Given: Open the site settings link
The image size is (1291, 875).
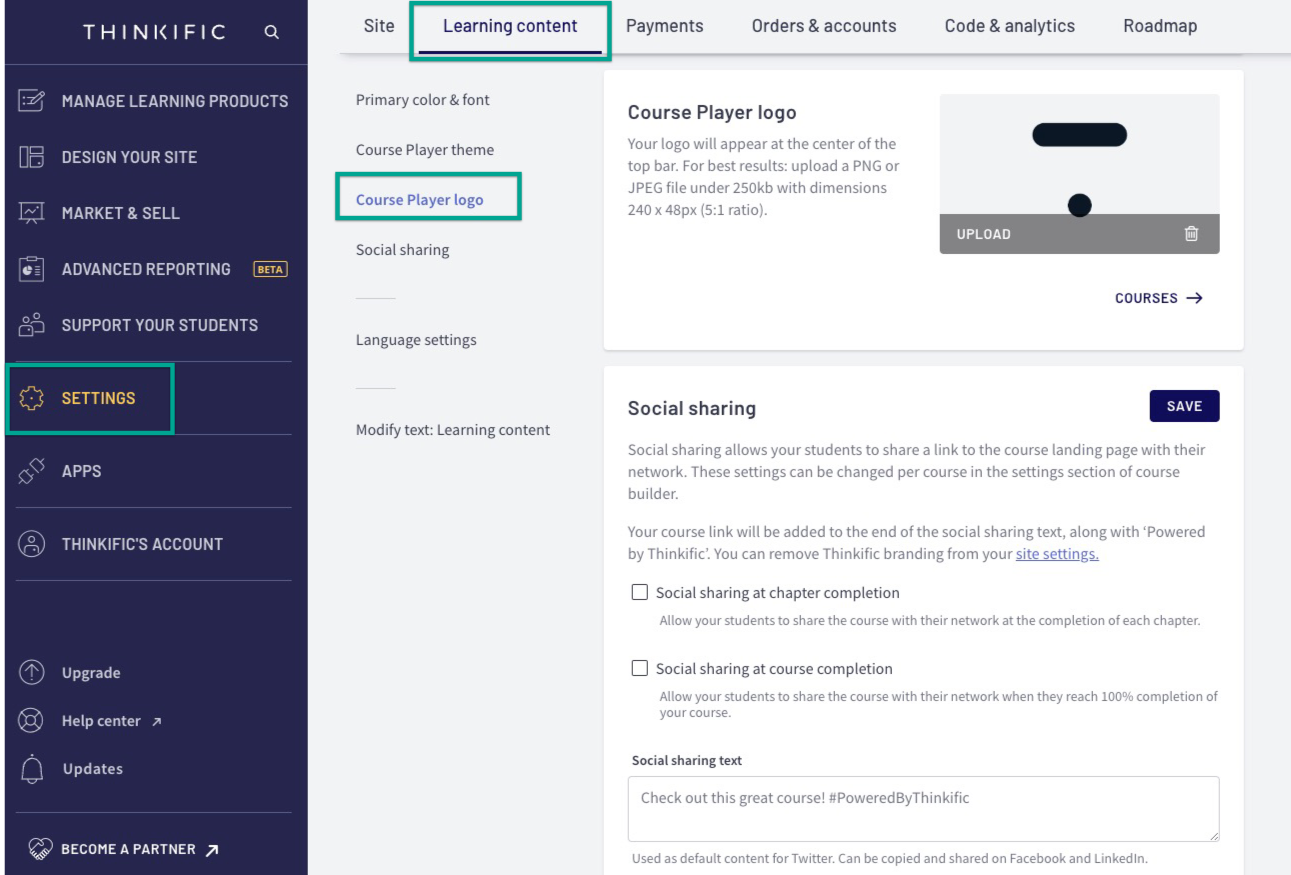Looking at the screenshot, I should pyautogui.click(x=1057, y=554).
